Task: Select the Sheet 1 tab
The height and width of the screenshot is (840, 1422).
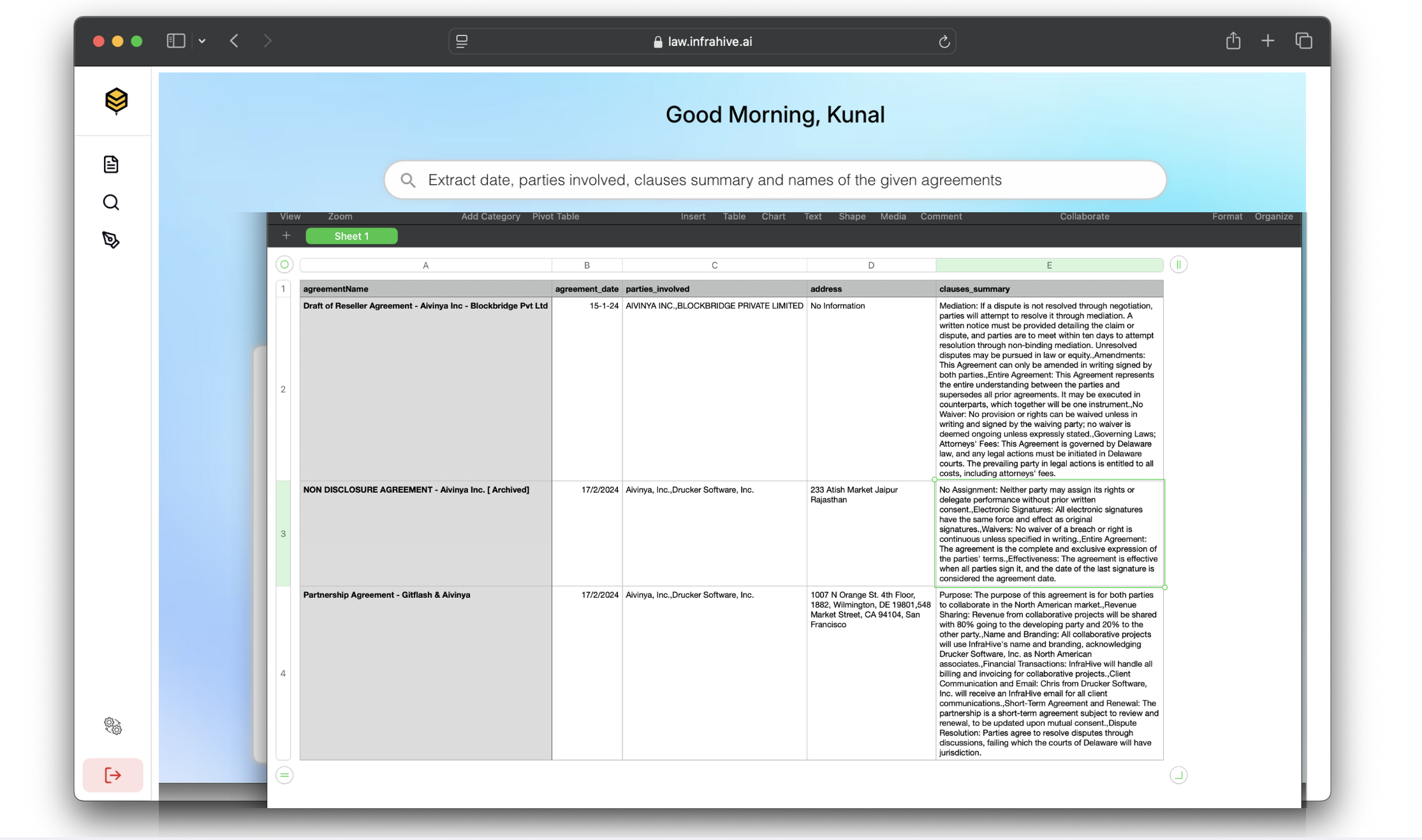Action: coord(352,236)
